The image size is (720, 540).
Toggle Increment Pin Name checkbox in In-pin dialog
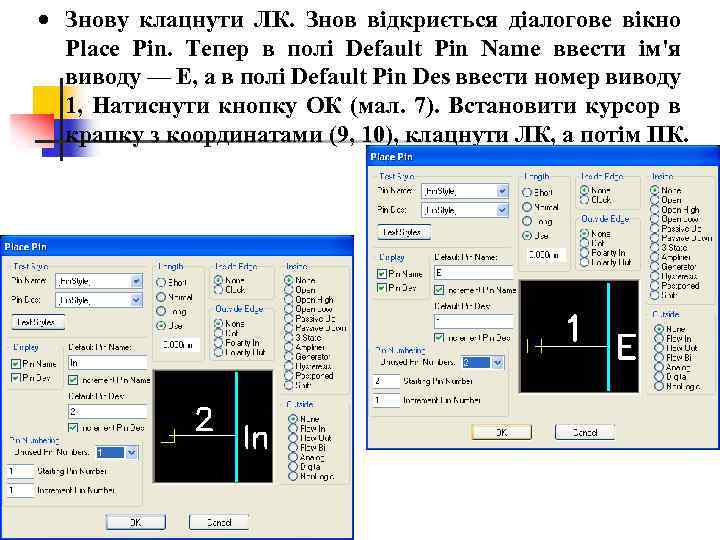pyautogui.click(x=73, y=380)
